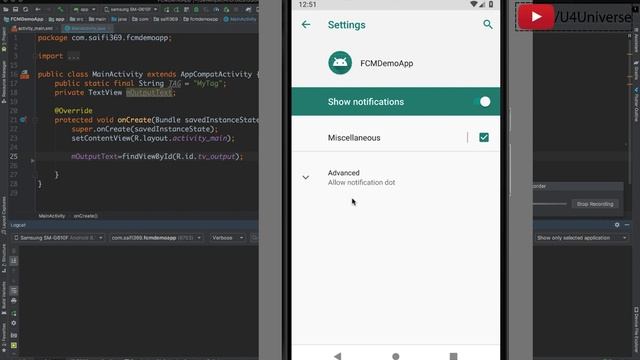Image resolution: width=640 pixels, height=360 pixels.
Task: Click the Logcat screen capture camera icon
Action: click(13, 335)
